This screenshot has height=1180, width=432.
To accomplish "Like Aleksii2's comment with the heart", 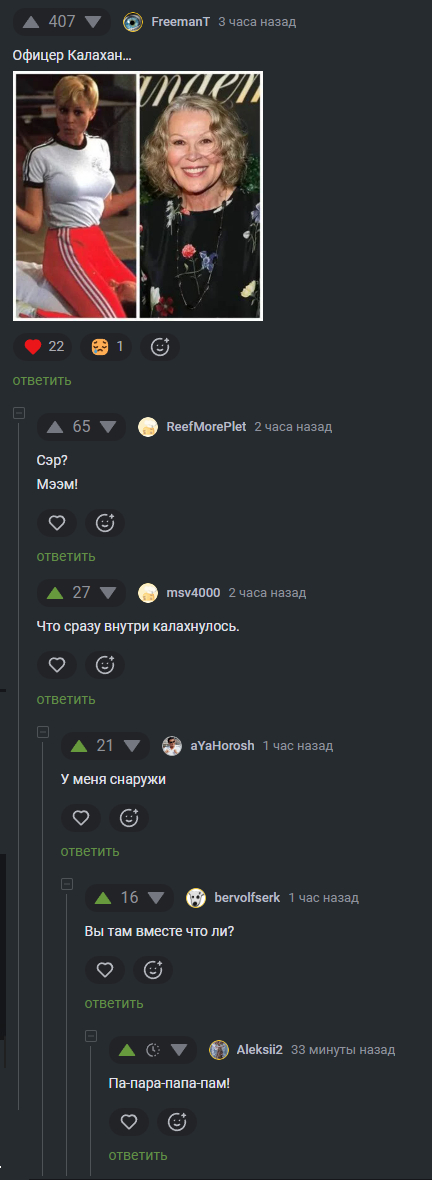I will (129, 1122).
